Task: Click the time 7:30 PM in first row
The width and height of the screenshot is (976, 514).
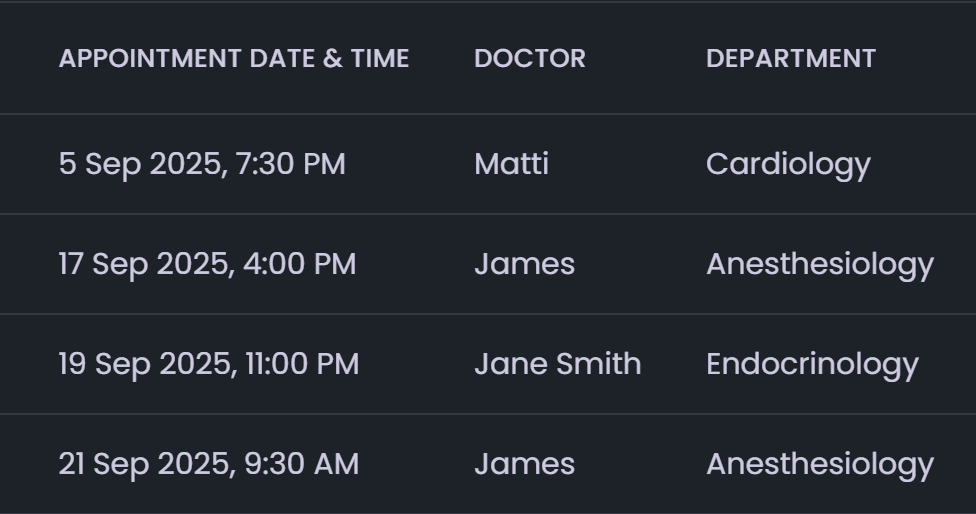Action: [x=290, y=164]
